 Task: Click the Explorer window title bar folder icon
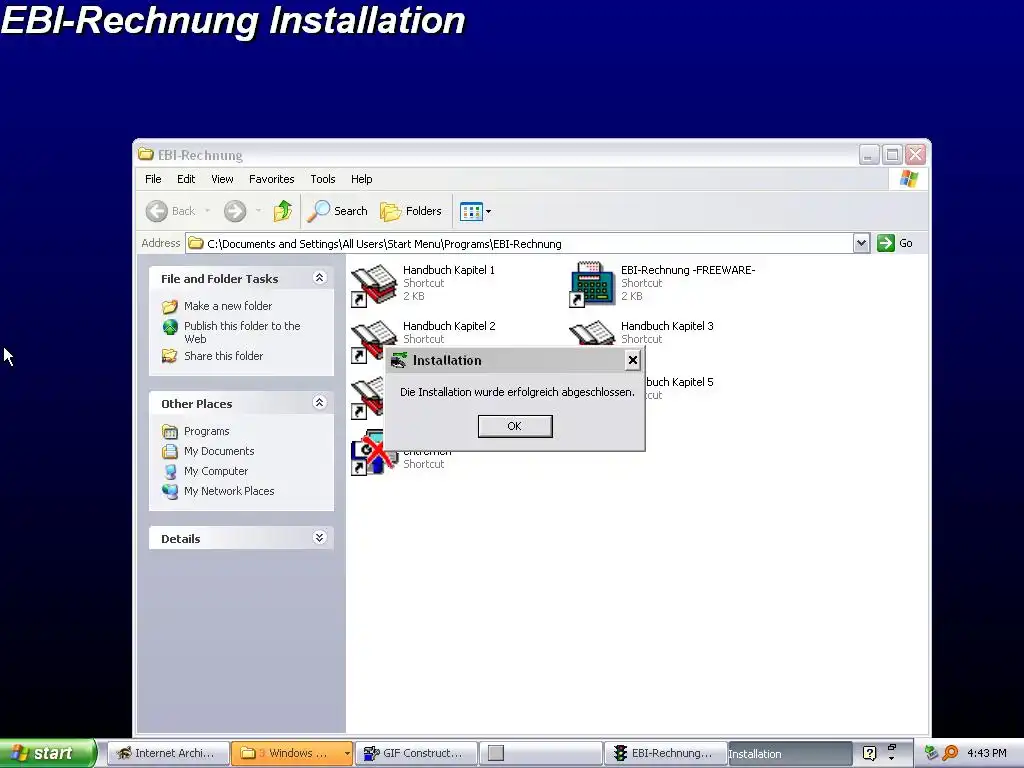pos(146,155)
